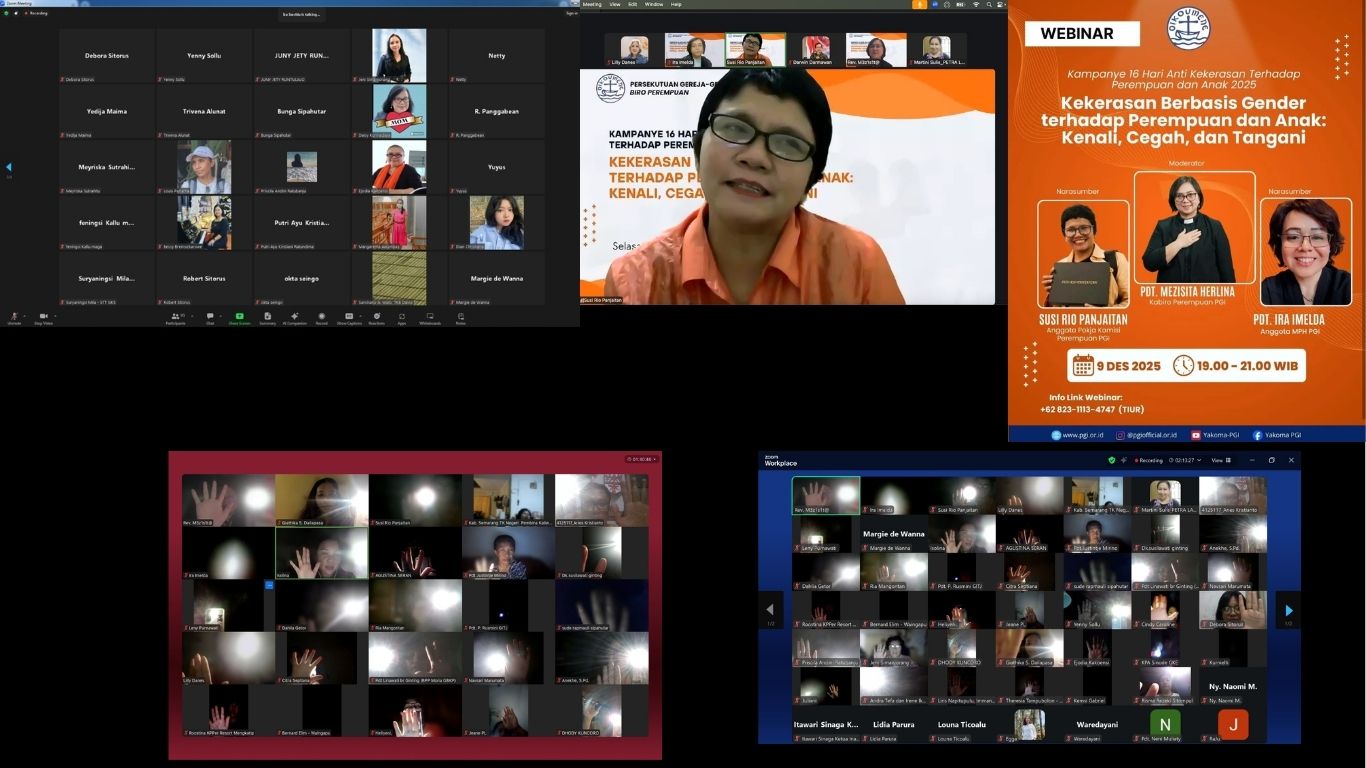Screen dimensions: 1366x768
Task: Toggle the Stop Video camera button
Action: pyautogui.click(x=43, y=317)
